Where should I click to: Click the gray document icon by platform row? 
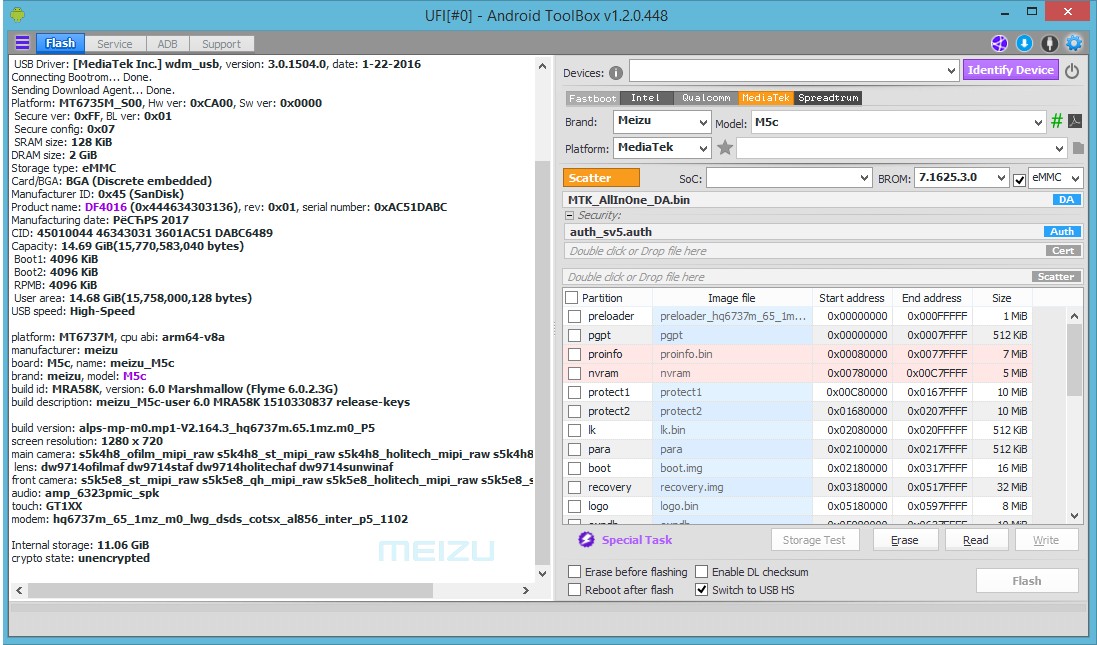click(1078, 148)
